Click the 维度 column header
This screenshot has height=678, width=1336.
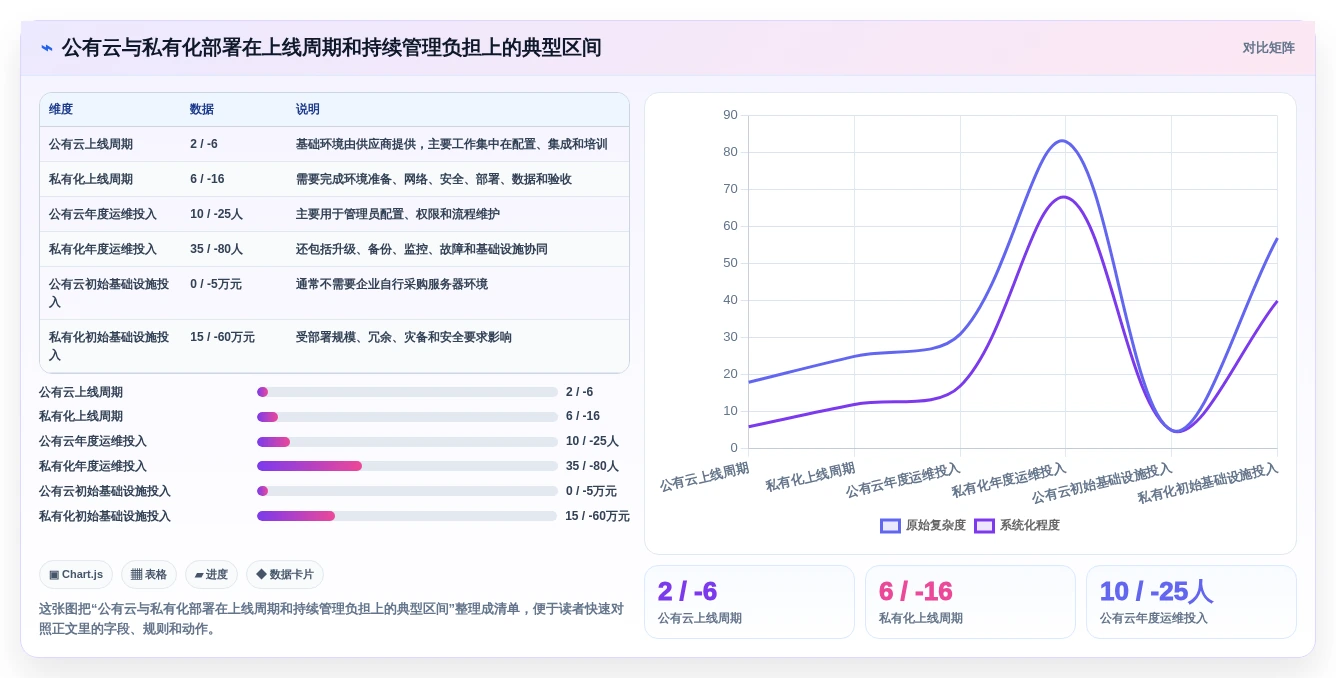point(61,109)
